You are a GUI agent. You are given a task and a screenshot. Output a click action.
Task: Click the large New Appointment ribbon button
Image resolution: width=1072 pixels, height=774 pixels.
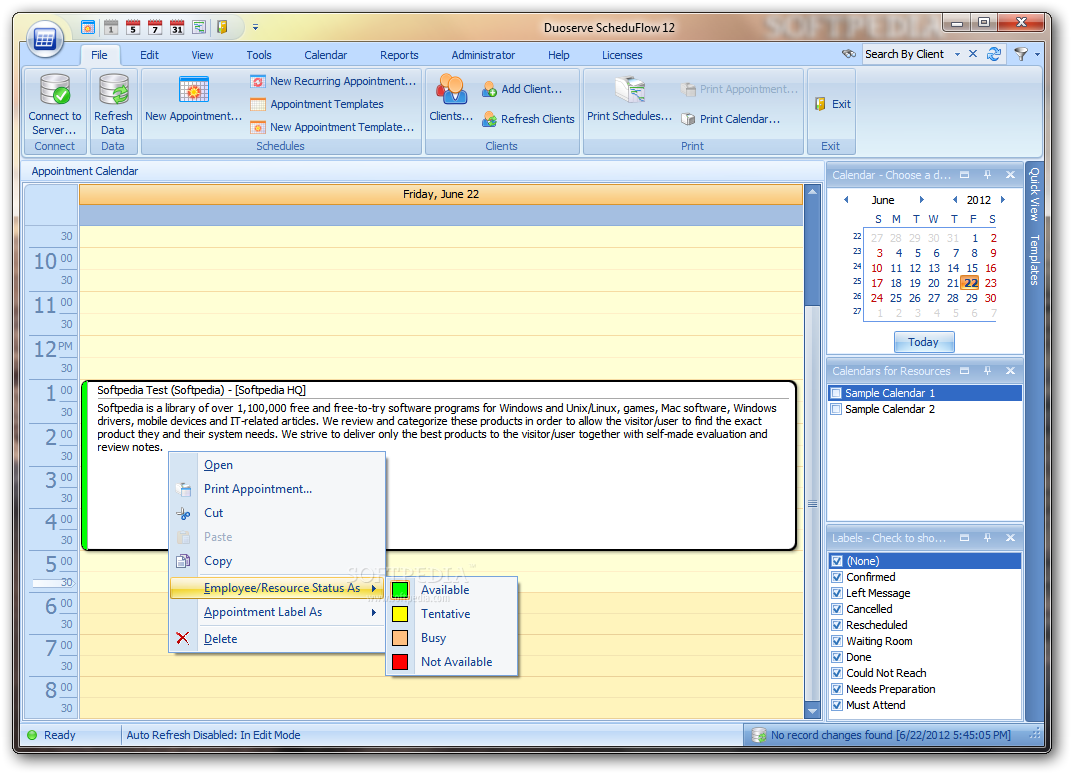pos(193,99)
